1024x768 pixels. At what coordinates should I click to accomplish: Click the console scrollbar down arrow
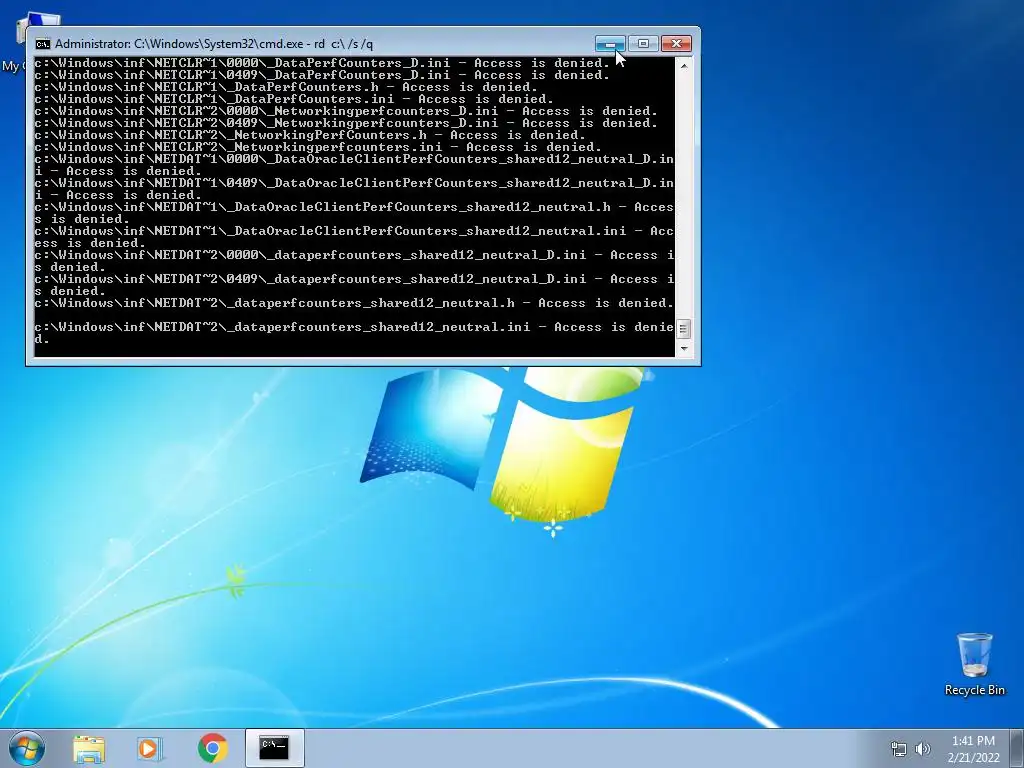(683, 349)
